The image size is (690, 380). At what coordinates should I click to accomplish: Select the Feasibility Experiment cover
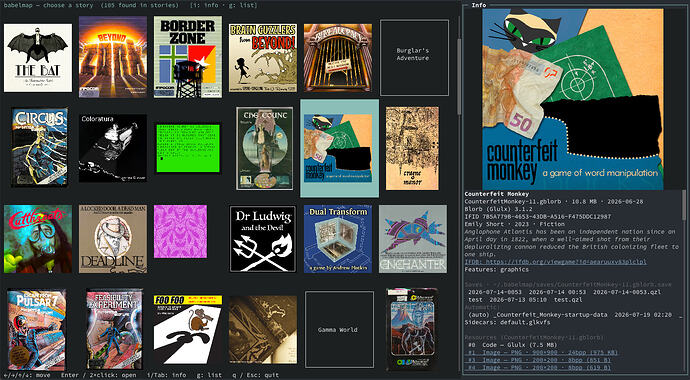pos(114,329)
